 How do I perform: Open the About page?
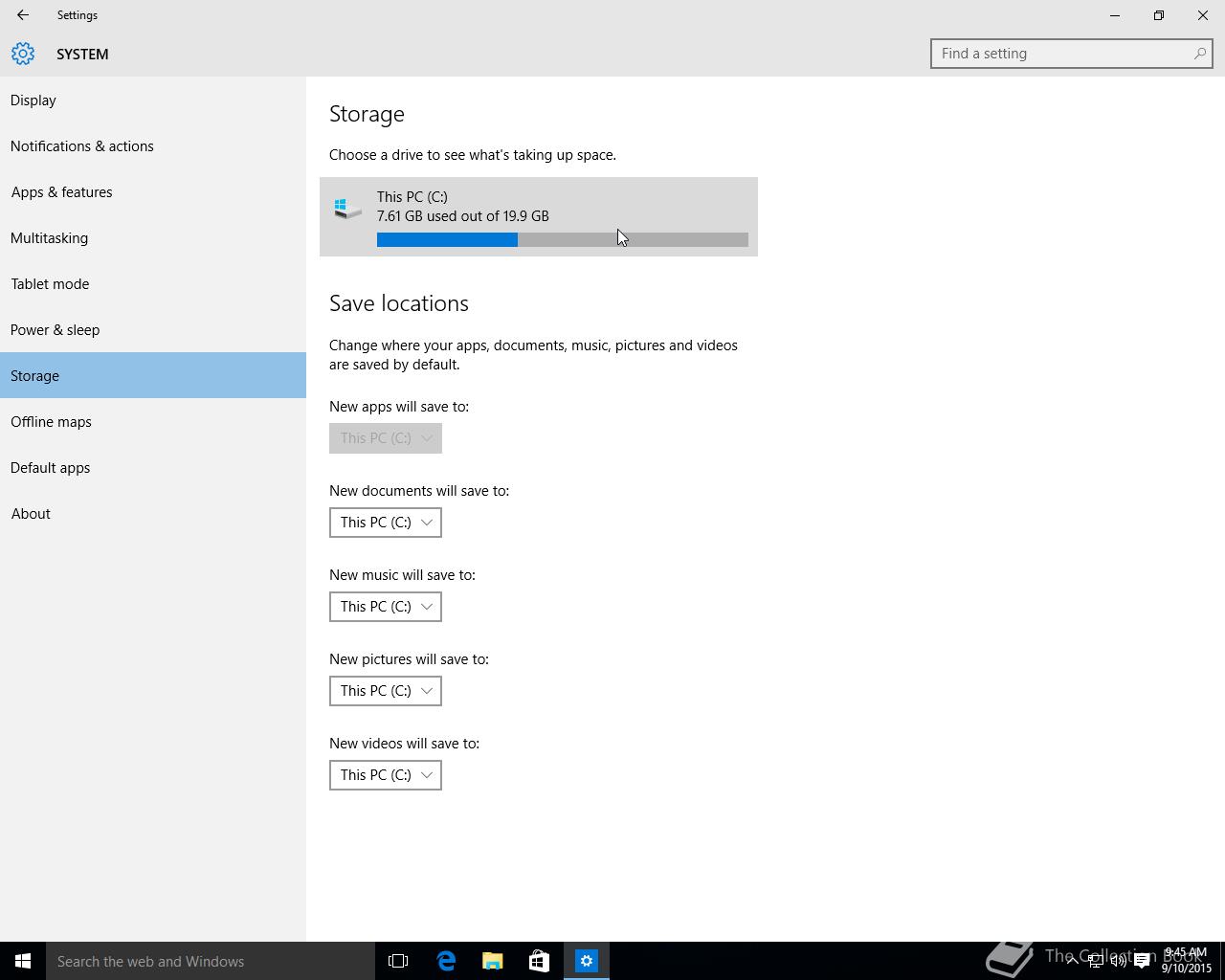click(x=153, y=513)
